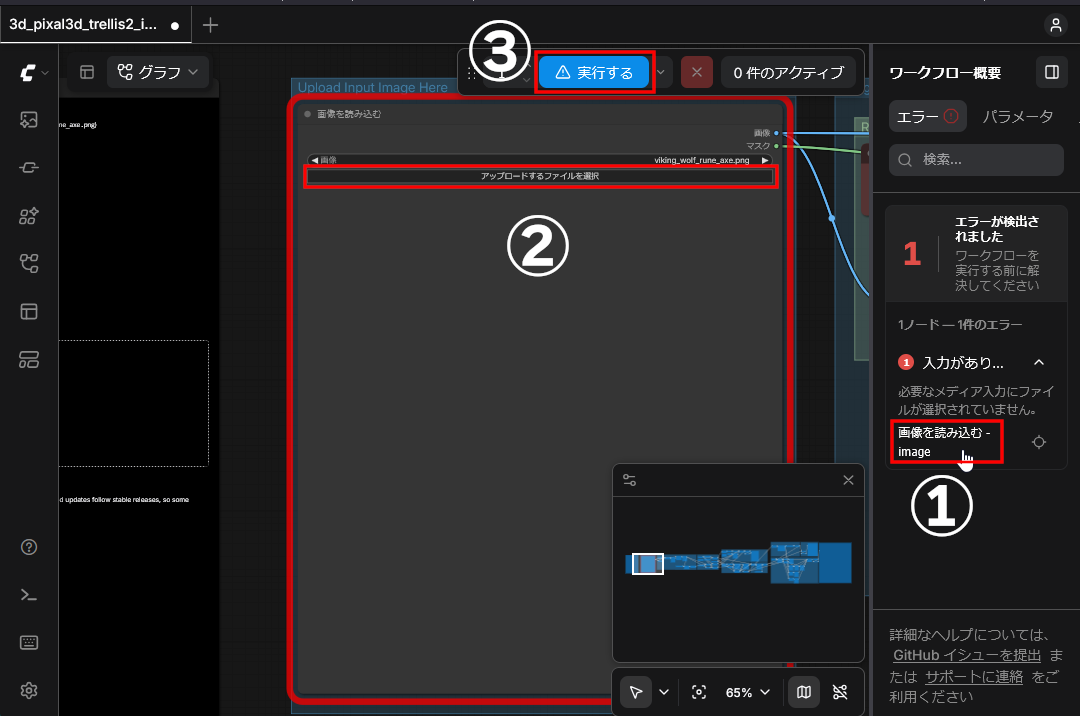Viewport: 1080px width, 716px height.
Task: Click 0 件のアクティブ queue button
Action: point(788,72)
